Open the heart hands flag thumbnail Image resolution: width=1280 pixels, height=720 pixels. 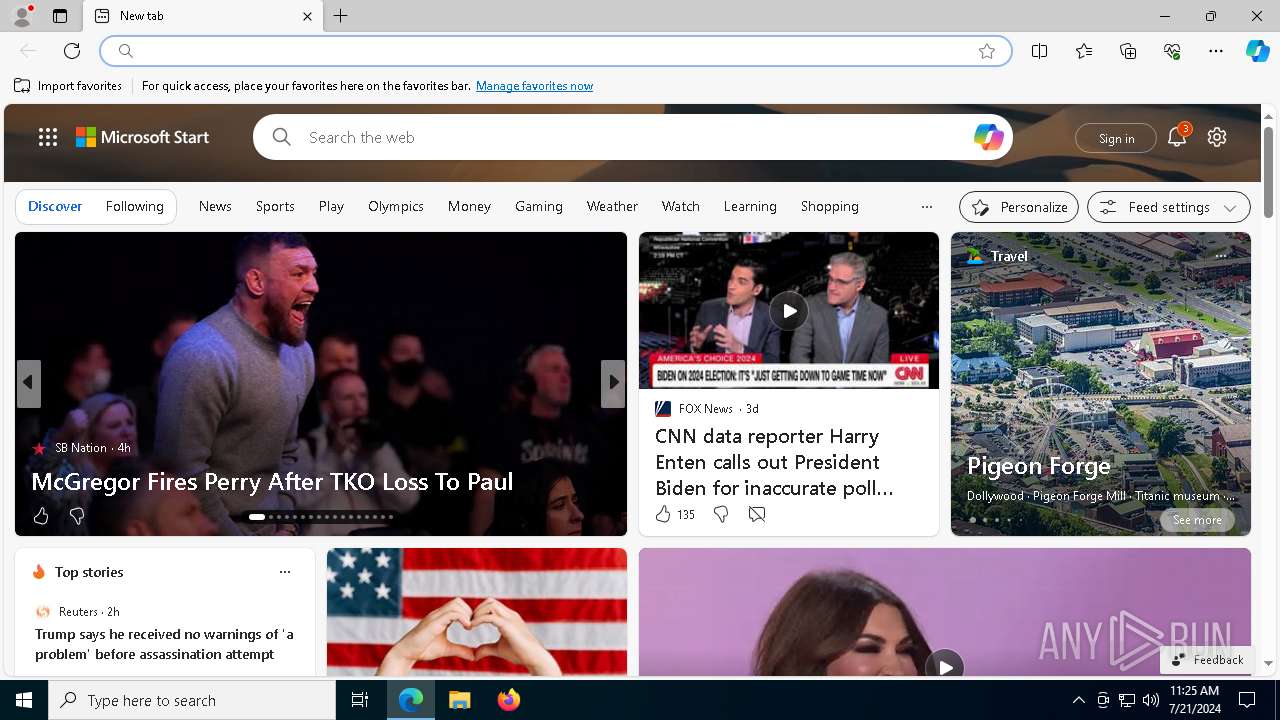(477, 611)
